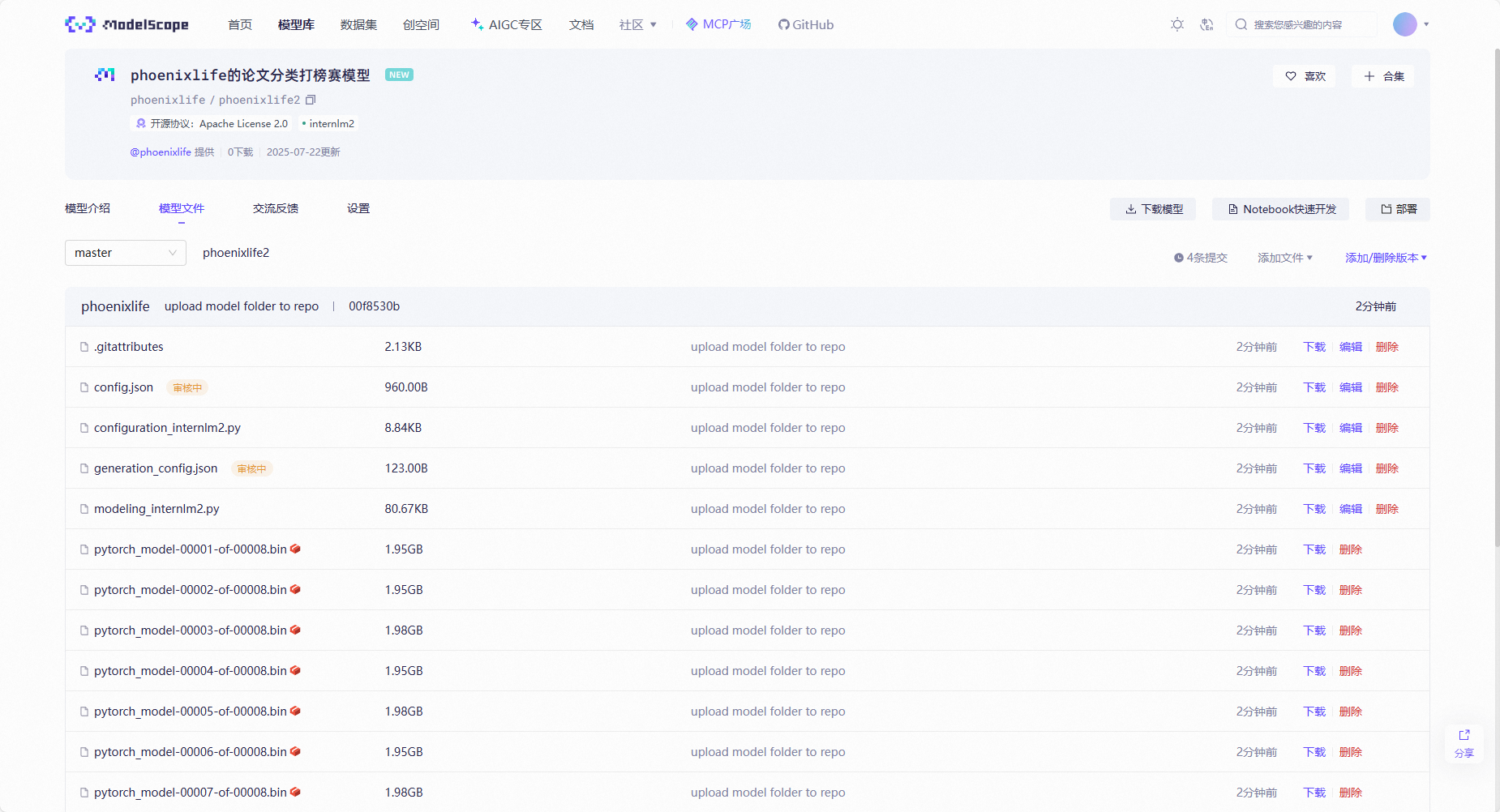Click 审核中 badge on config.json
Image resolution: width=1500 pixels, height=812 pixels.
pos(187,387)
